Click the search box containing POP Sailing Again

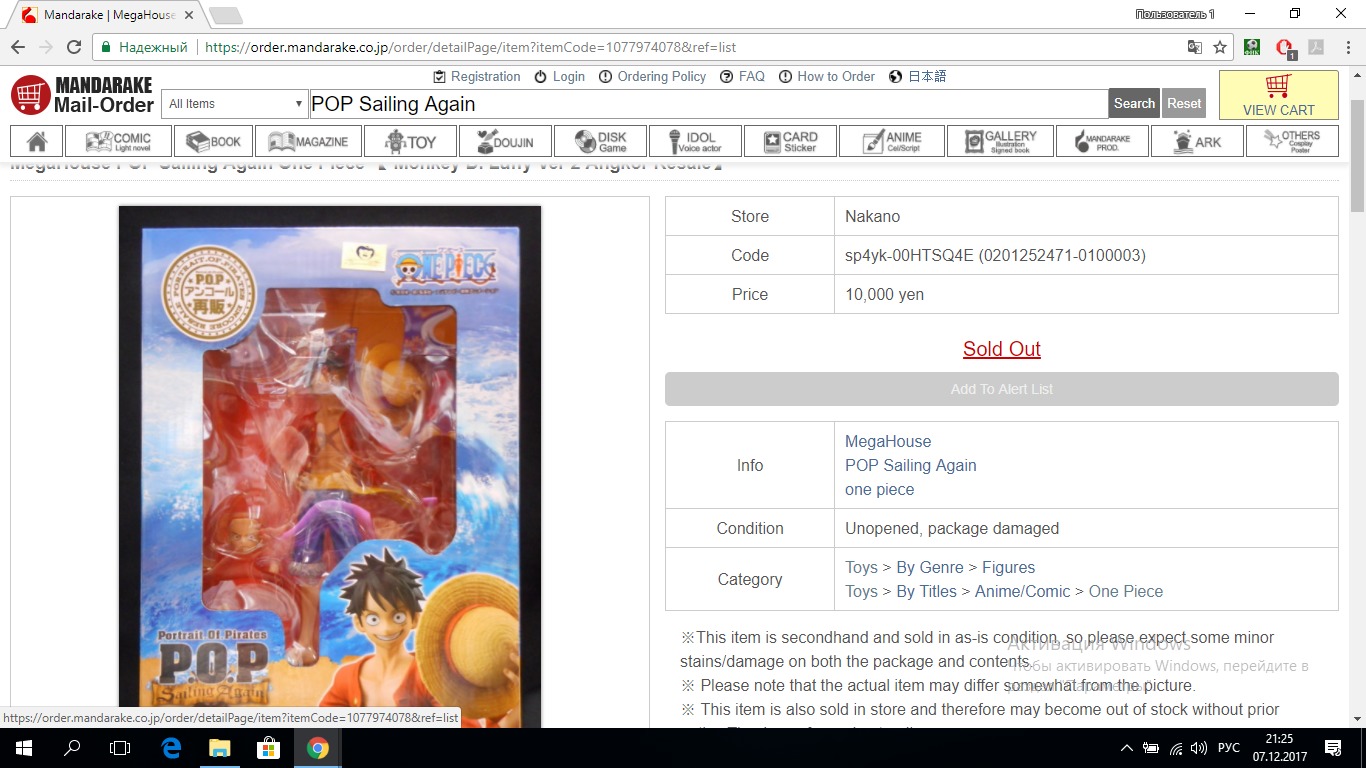706,104
